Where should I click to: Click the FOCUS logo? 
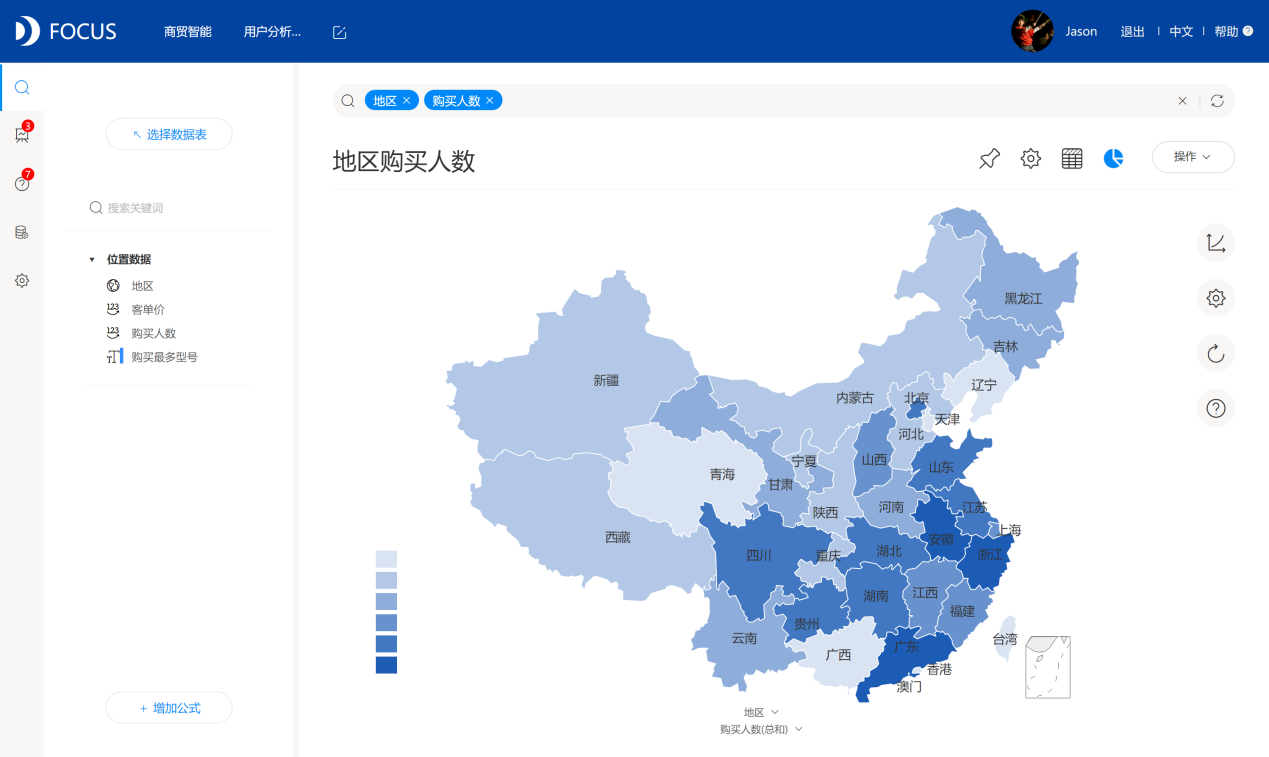coord(65,31)
